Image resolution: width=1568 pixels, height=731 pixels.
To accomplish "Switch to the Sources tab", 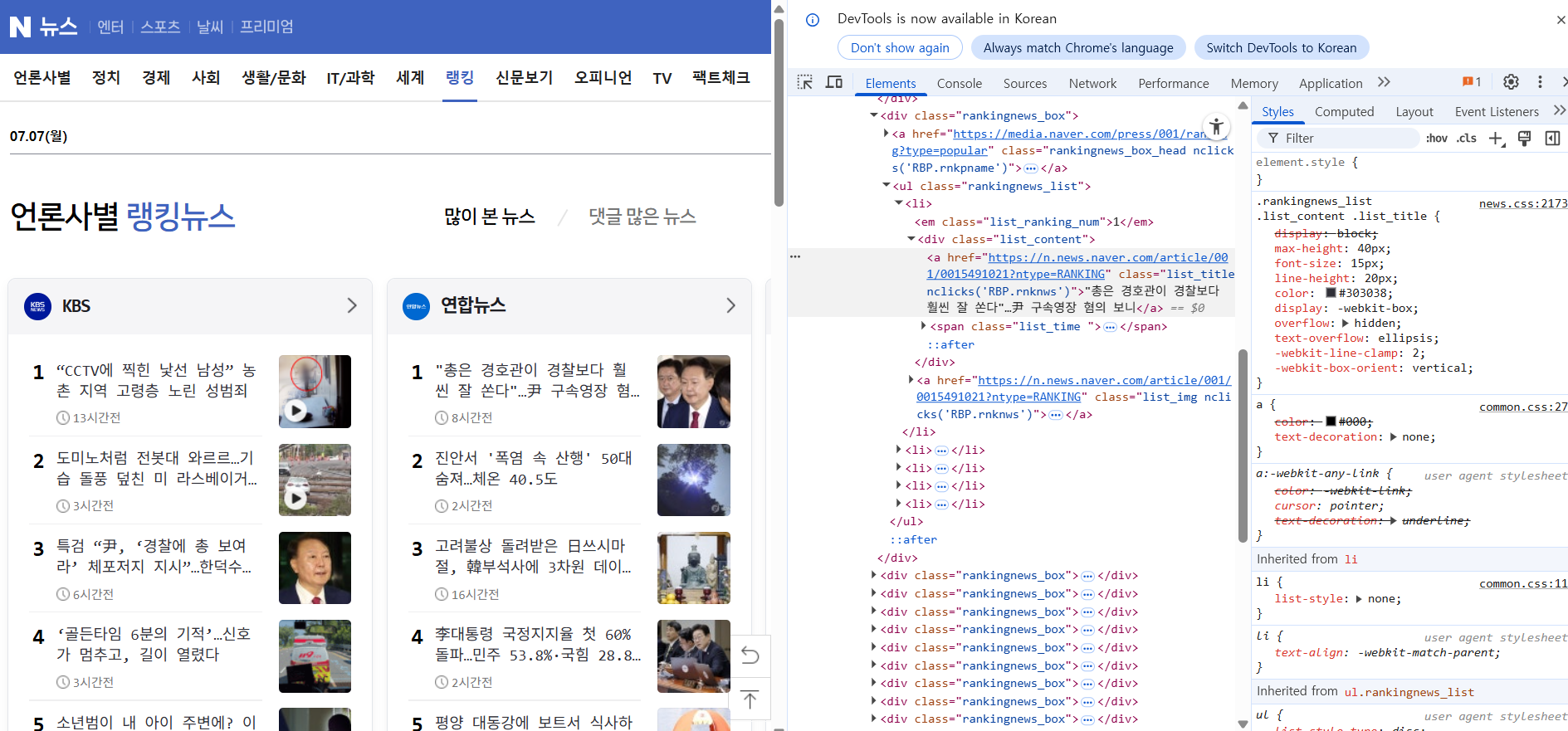I will (1025, 83).
